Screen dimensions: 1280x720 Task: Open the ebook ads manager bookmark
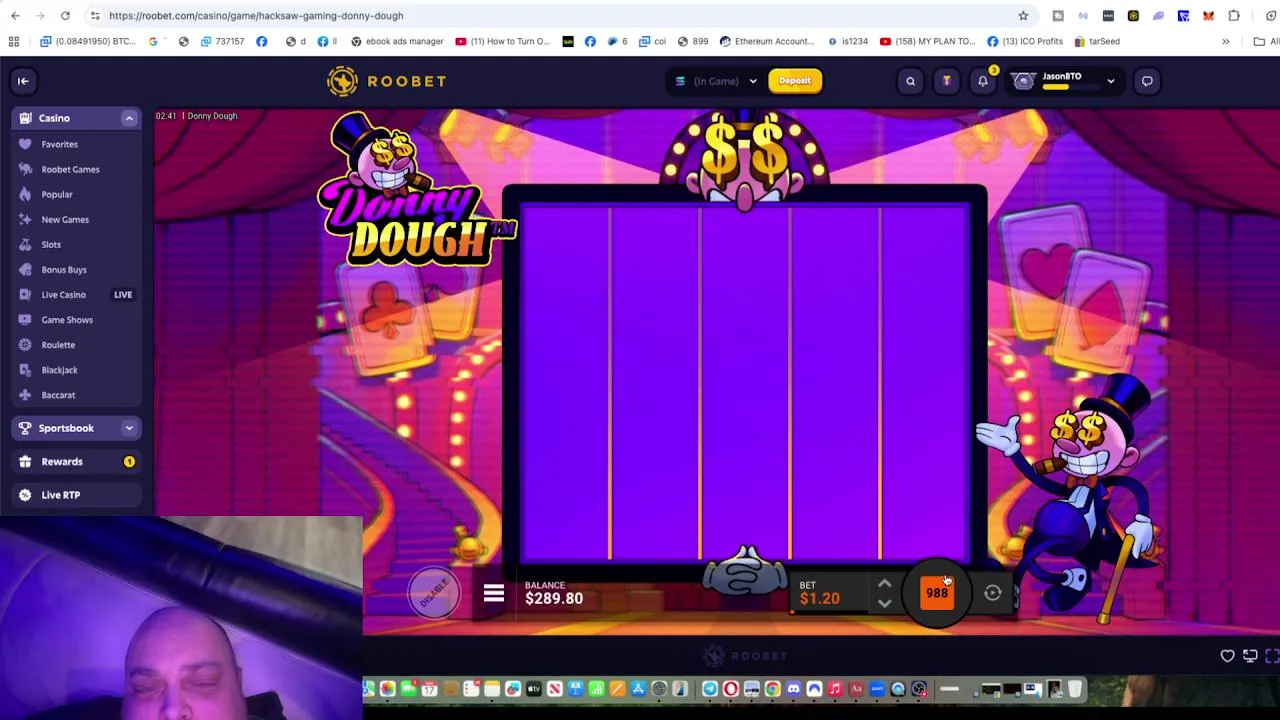(x=397, y=41)
